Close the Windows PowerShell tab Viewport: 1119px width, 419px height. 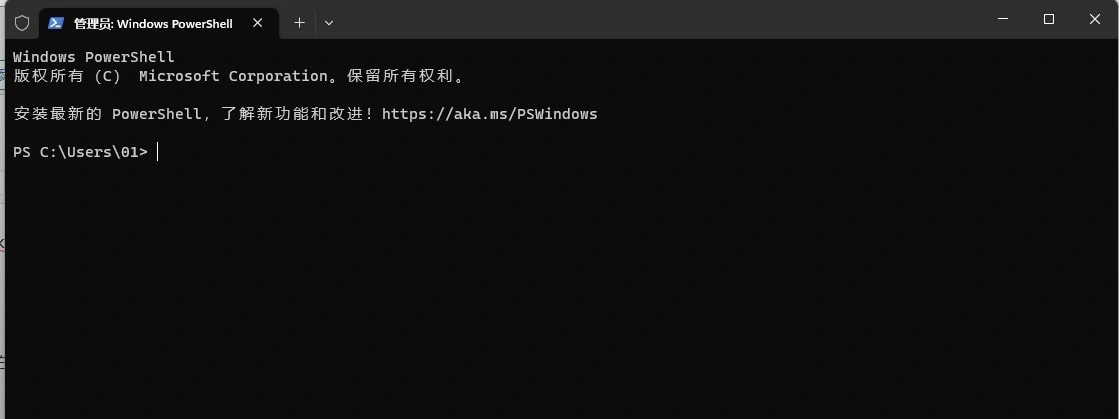[x=258, y=23]
